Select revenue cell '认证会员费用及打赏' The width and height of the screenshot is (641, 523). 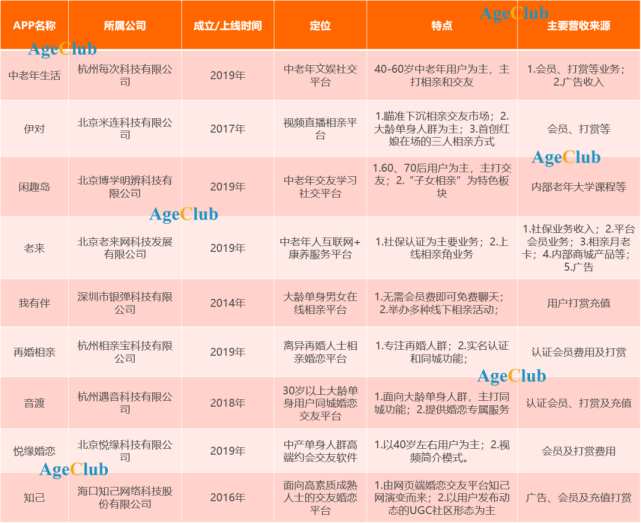578,352
